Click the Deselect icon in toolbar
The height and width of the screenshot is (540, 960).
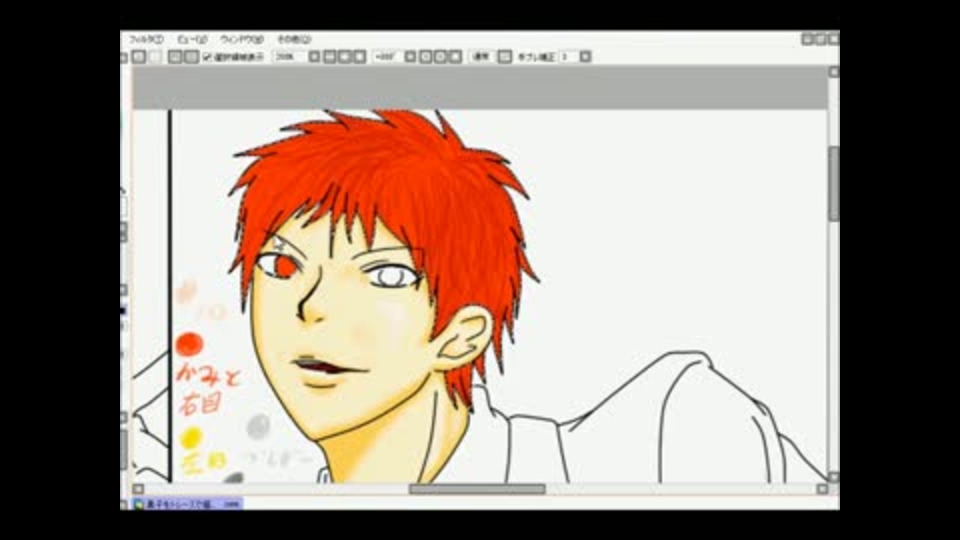pos(175,56)
